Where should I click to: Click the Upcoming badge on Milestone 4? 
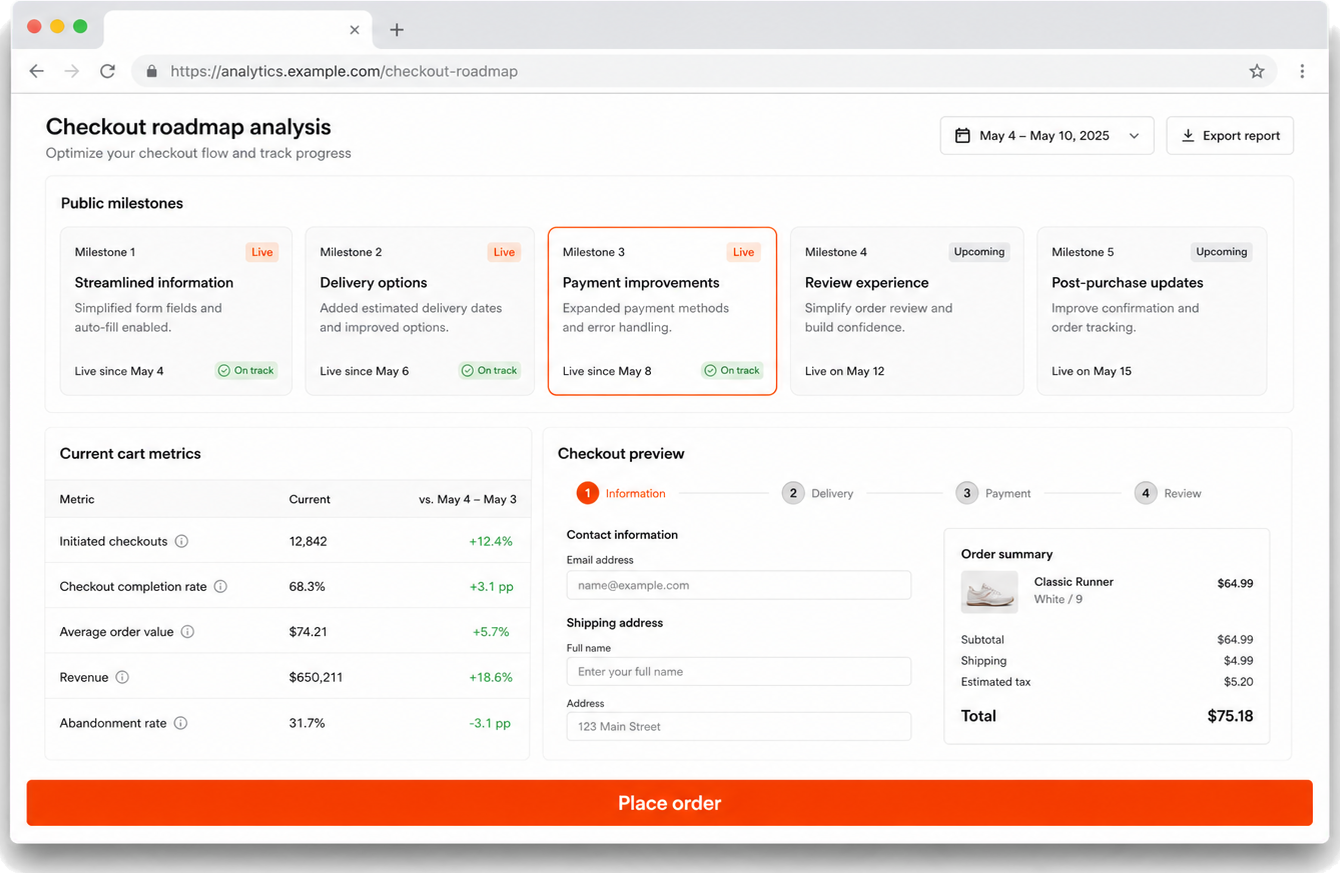(x=979, y=252)
